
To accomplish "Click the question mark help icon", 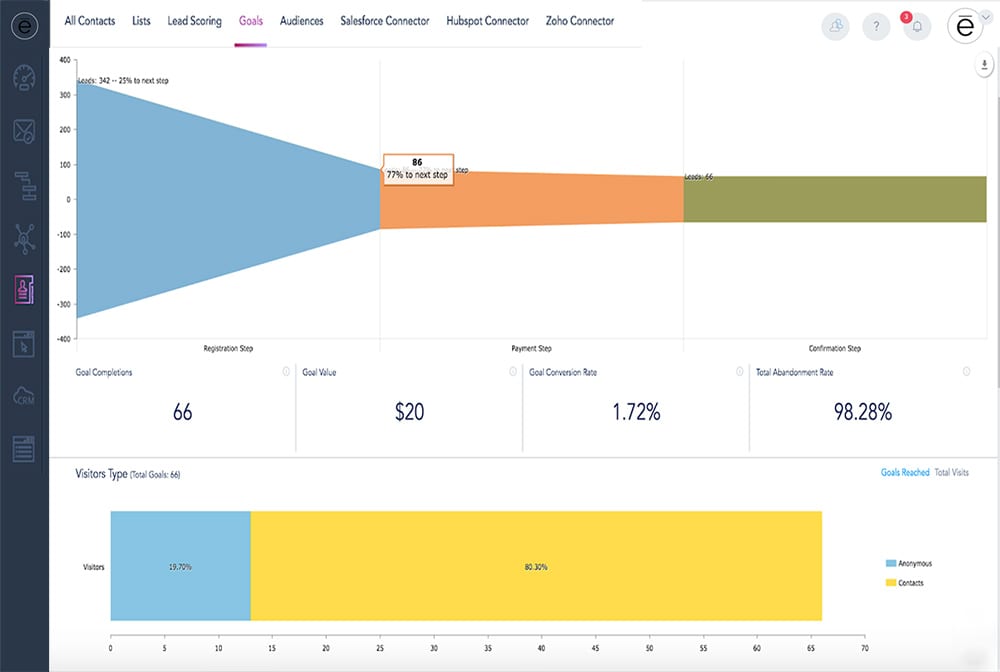I will [x=875, y=27].
